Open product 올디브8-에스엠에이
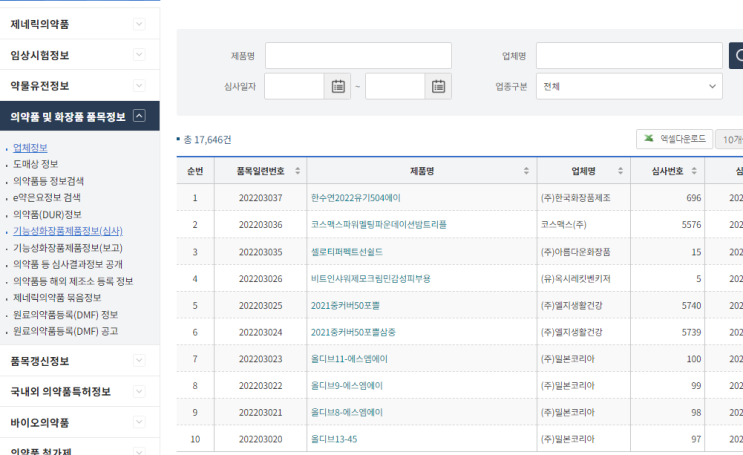This screenshot has width=743, height=455. (x=347, y=413)
